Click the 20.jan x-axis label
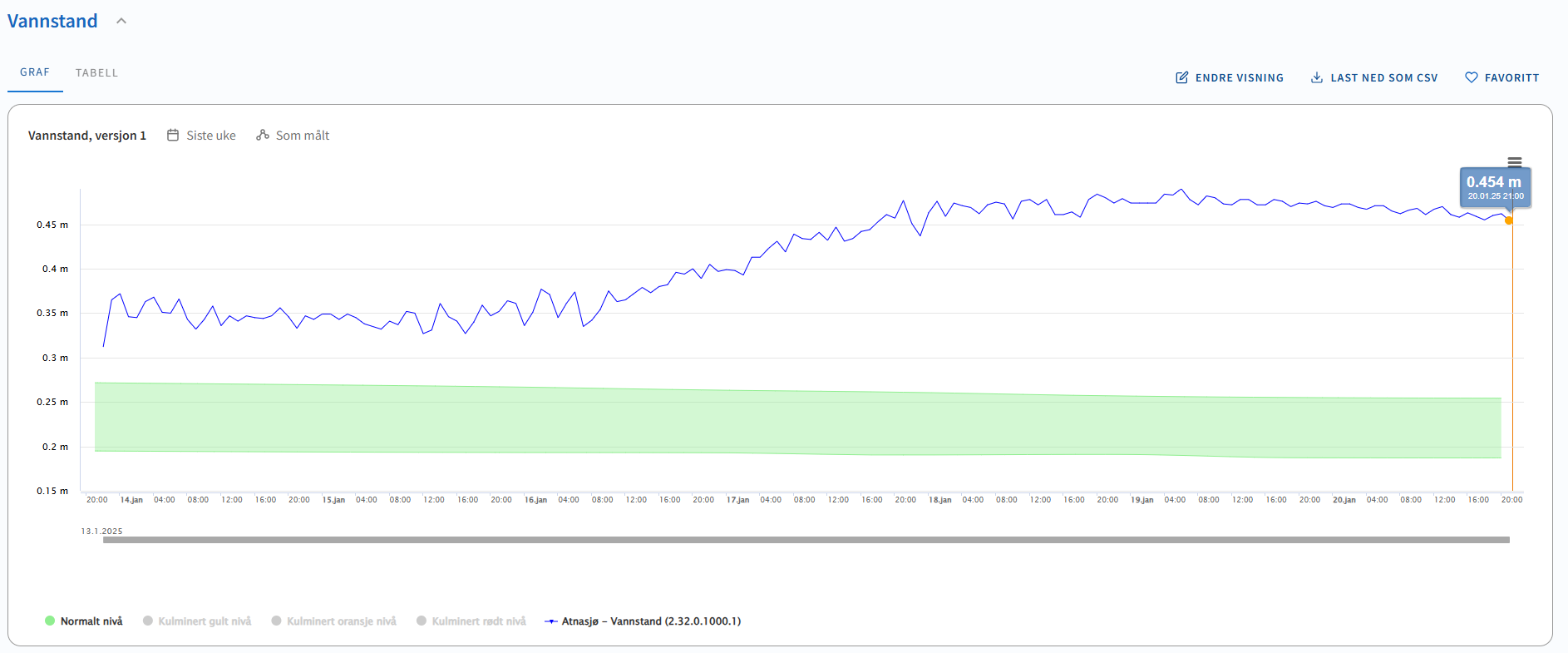The height and width of the screenshot is (653, 1568). coord(1344,500)
